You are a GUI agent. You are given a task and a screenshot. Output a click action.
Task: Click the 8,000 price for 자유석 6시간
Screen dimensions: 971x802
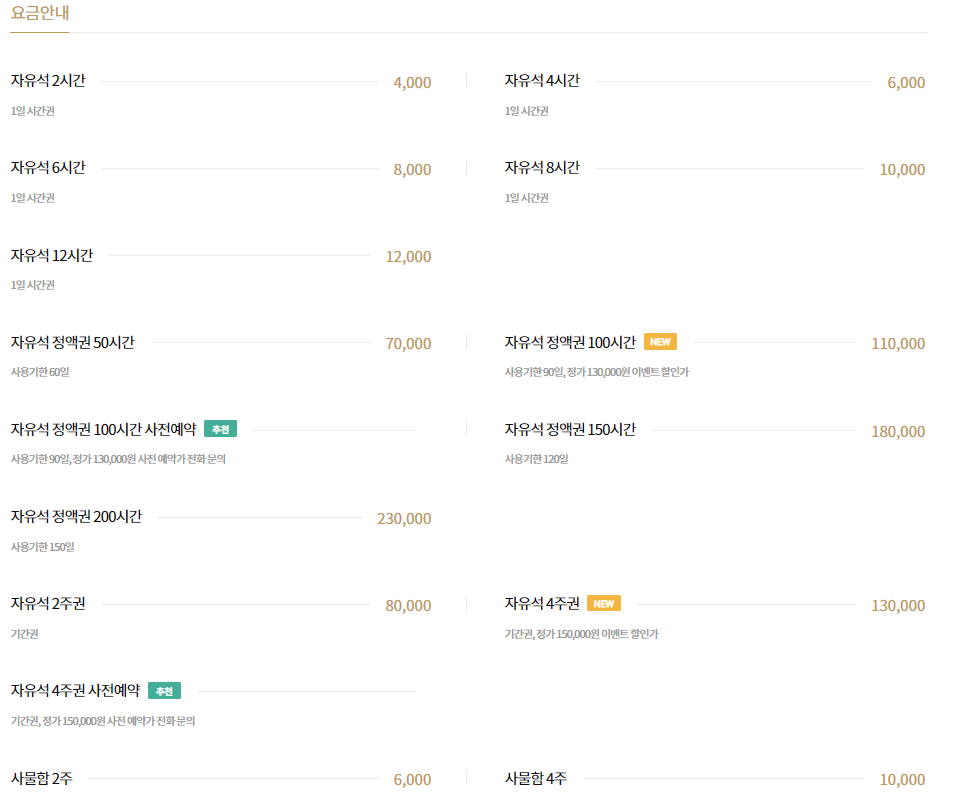point(412,170)
